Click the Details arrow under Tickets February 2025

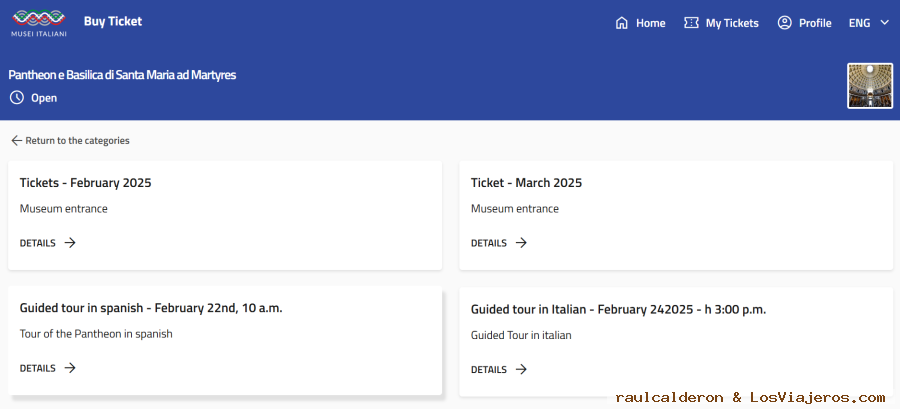point(70,243)
